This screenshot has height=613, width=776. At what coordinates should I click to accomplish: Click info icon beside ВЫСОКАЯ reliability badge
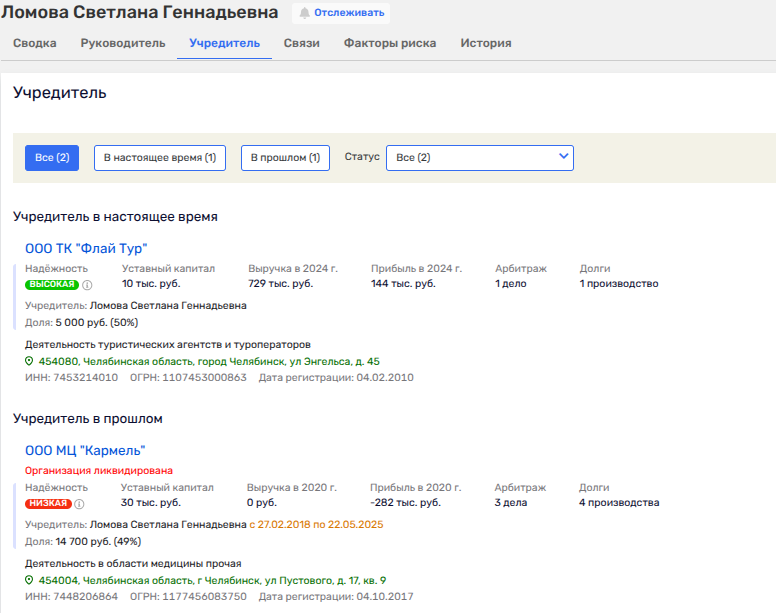point(87,285)
